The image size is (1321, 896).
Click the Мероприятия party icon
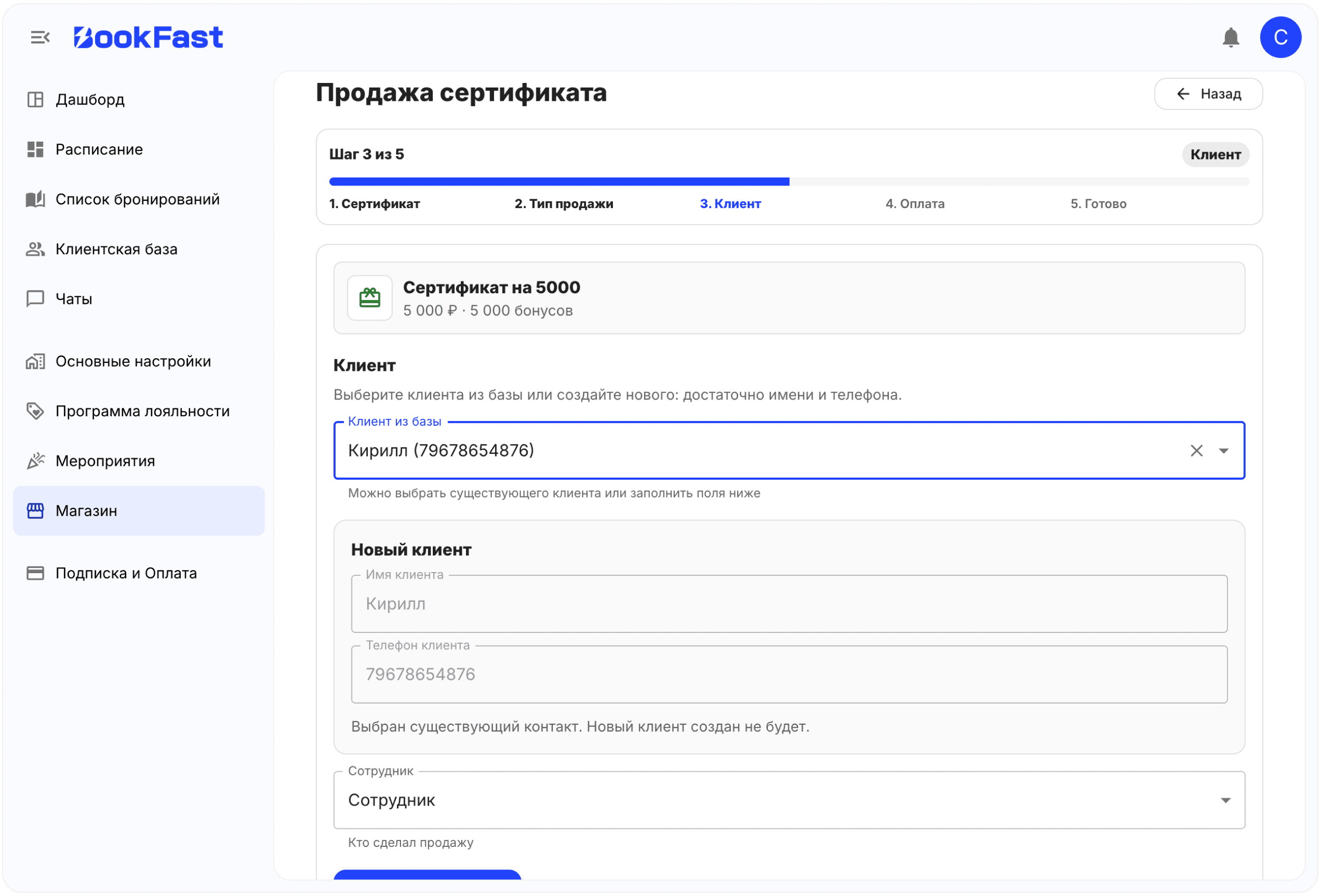point(35,461)
